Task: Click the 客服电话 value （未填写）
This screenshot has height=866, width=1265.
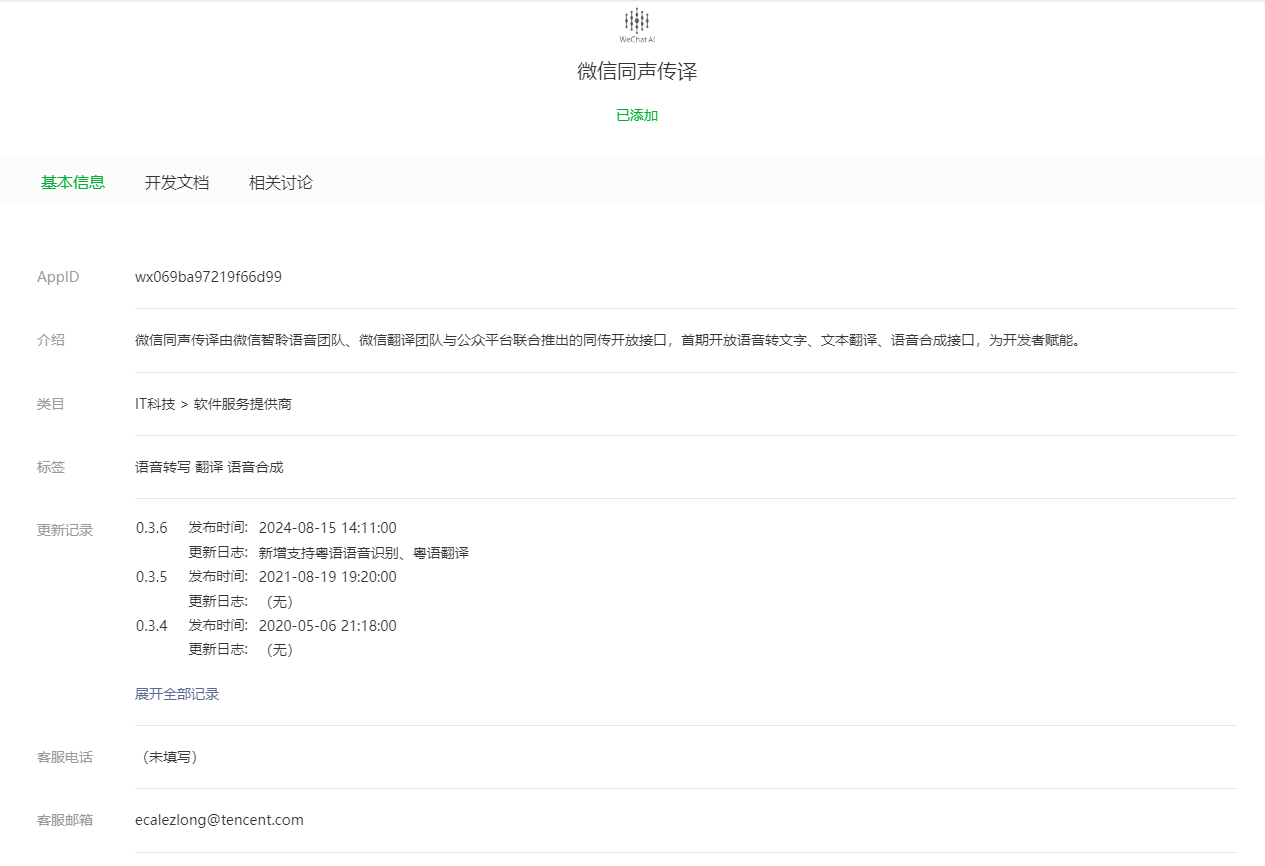Action: (x=170, y=757)
